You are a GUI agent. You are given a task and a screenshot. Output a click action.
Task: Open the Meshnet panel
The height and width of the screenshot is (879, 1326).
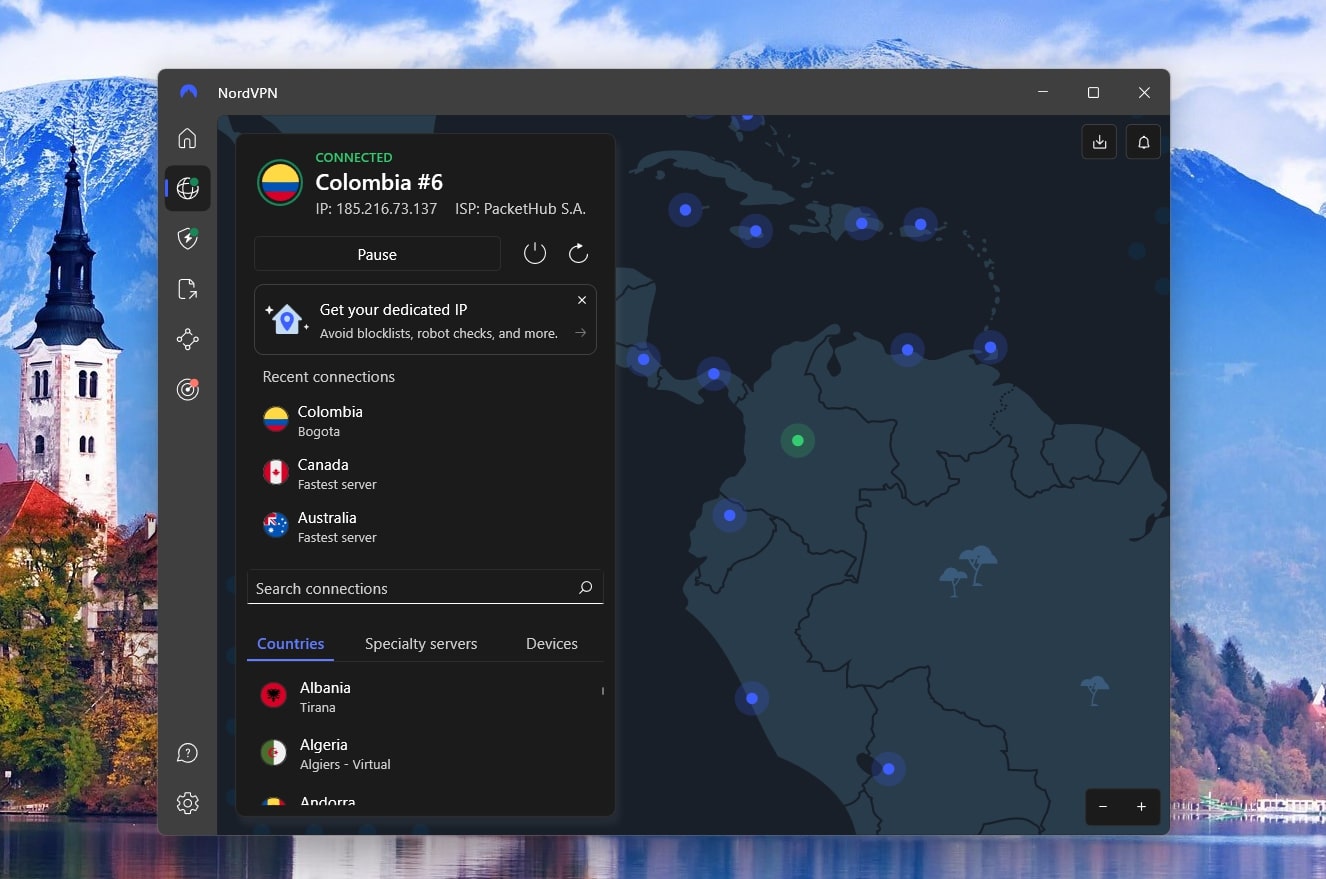click(188, 340)
